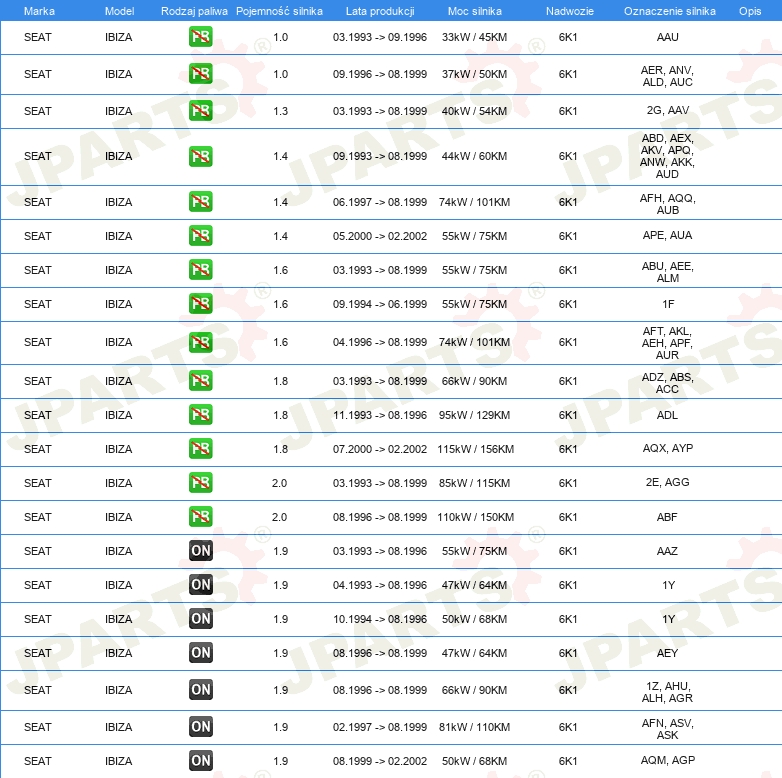
Task: Select the 33kW / 45KM power cell
Action: pyautogui.click(x=474, y=37)
